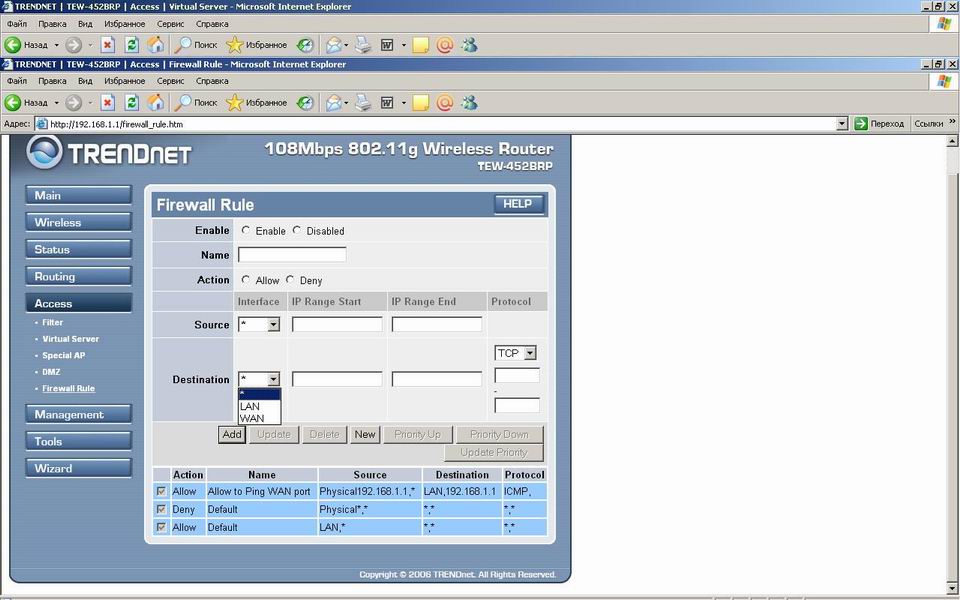Open the Management section in sidebar
The height and width of the screenshot is (600, 960).
[78, 414]
